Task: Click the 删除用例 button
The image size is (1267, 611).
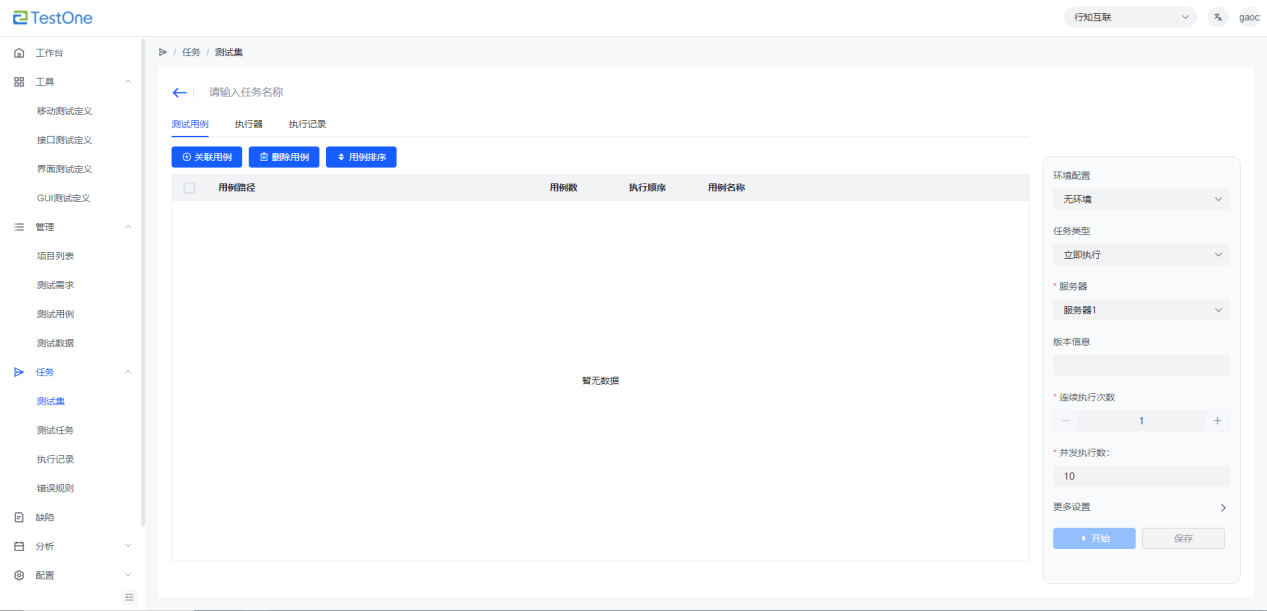Action: click(x=284, y=157)
